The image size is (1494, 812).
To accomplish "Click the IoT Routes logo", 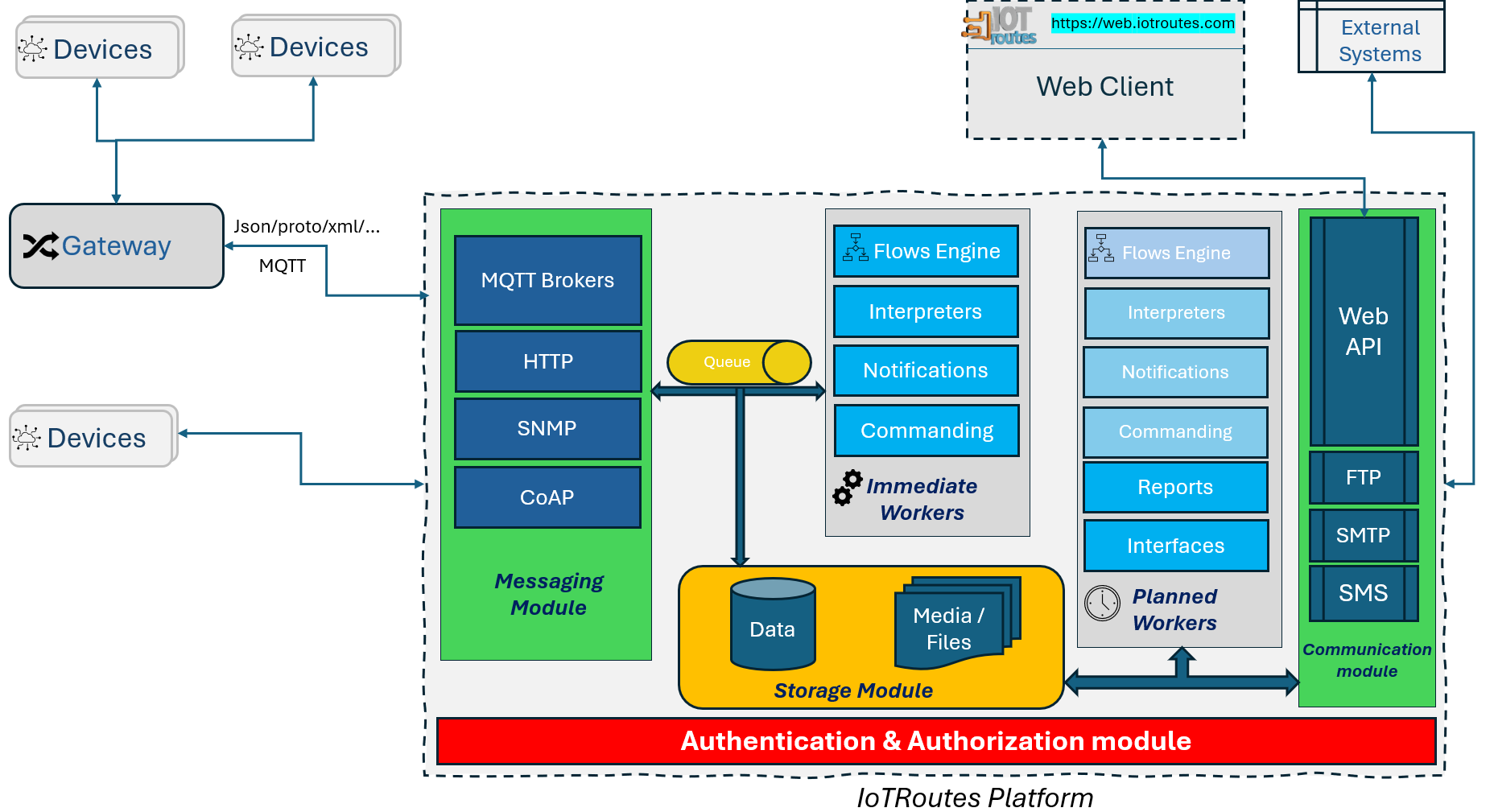I will coord(1001,26).
